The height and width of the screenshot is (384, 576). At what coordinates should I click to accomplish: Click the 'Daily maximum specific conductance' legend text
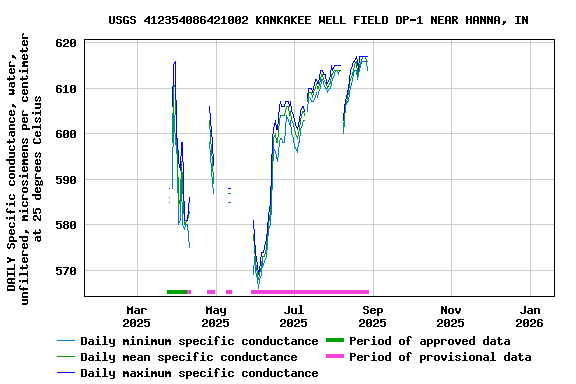[199, 373]
